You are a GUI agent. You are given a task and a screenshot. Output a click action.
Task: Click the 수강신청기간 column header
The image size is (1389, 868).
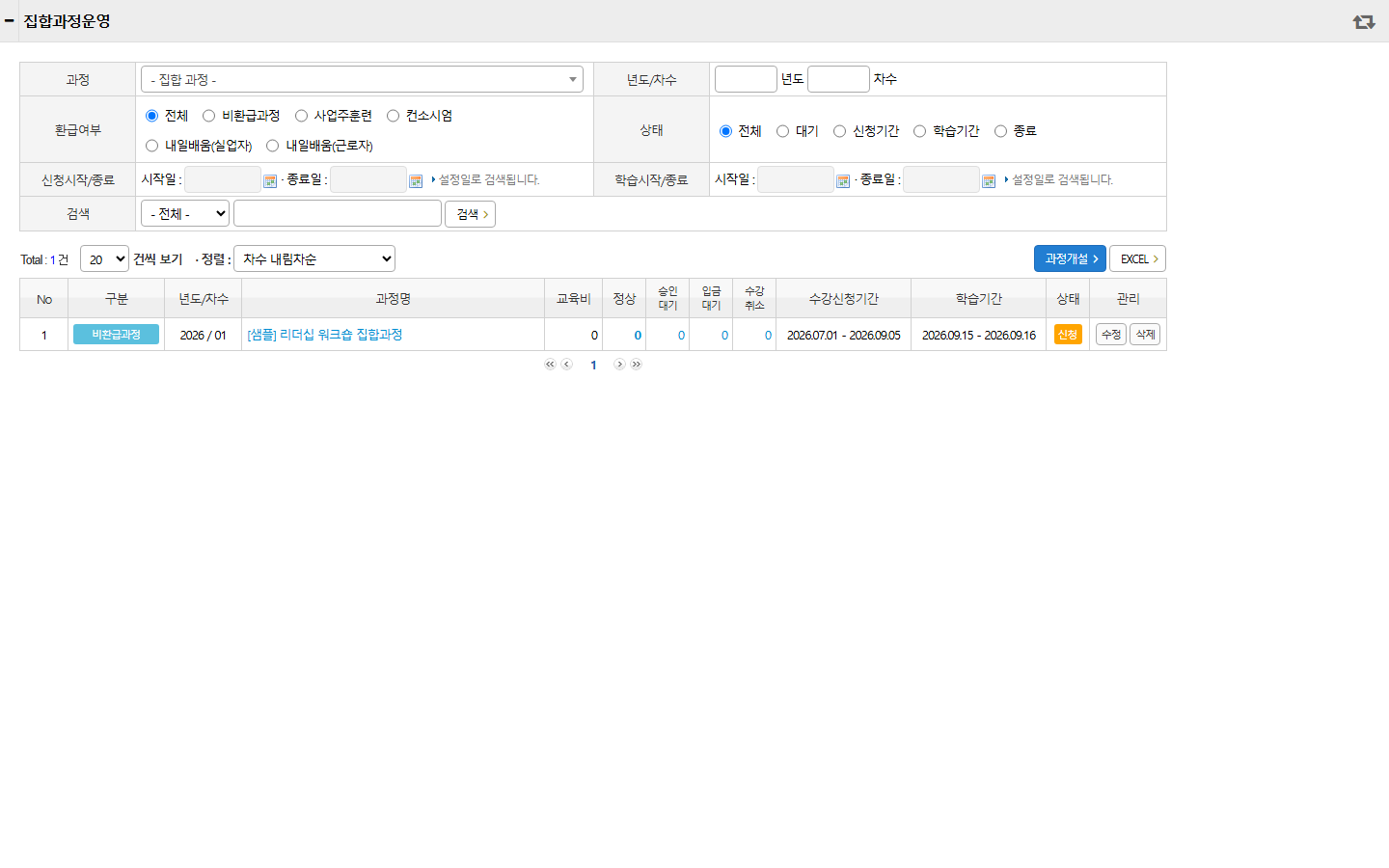(x=843, y=299)
